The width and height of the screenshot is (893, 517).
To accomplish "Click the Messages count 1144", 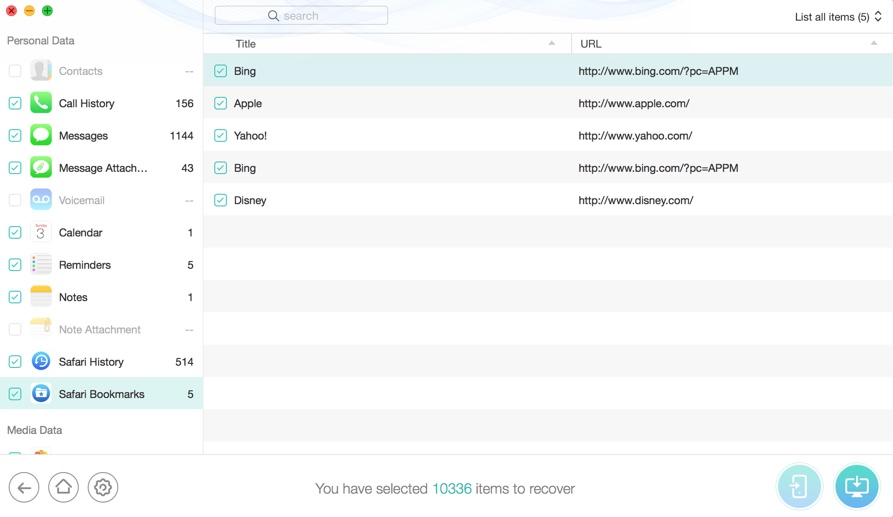I will tap(181, 136).
